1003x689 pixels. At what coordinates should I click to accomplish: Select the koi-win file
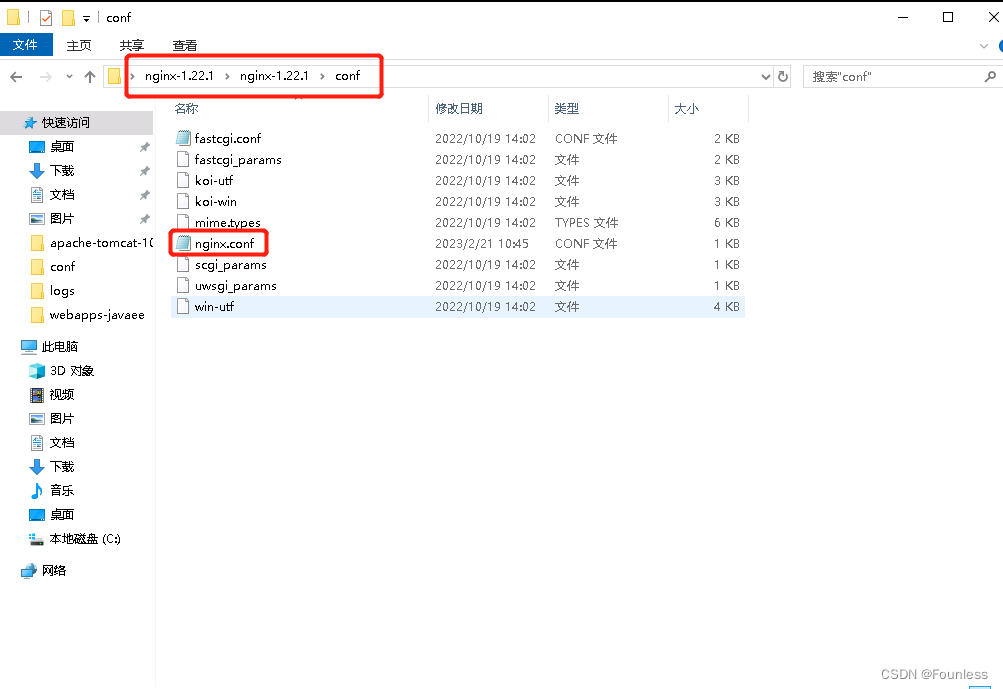pos(216,202)
